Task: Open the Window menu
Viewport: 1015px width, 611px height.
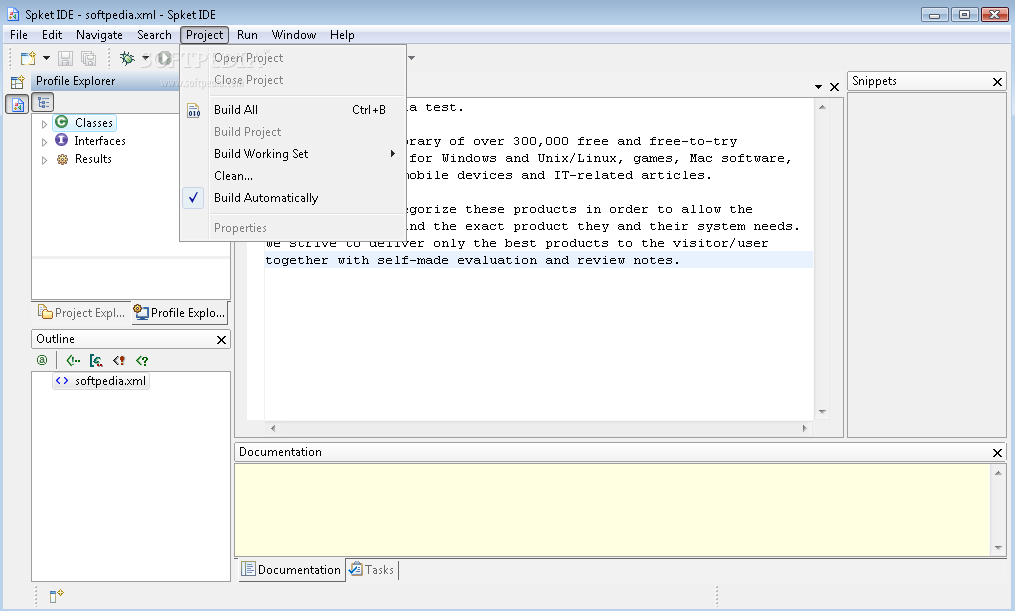Action: coord(294,35)
